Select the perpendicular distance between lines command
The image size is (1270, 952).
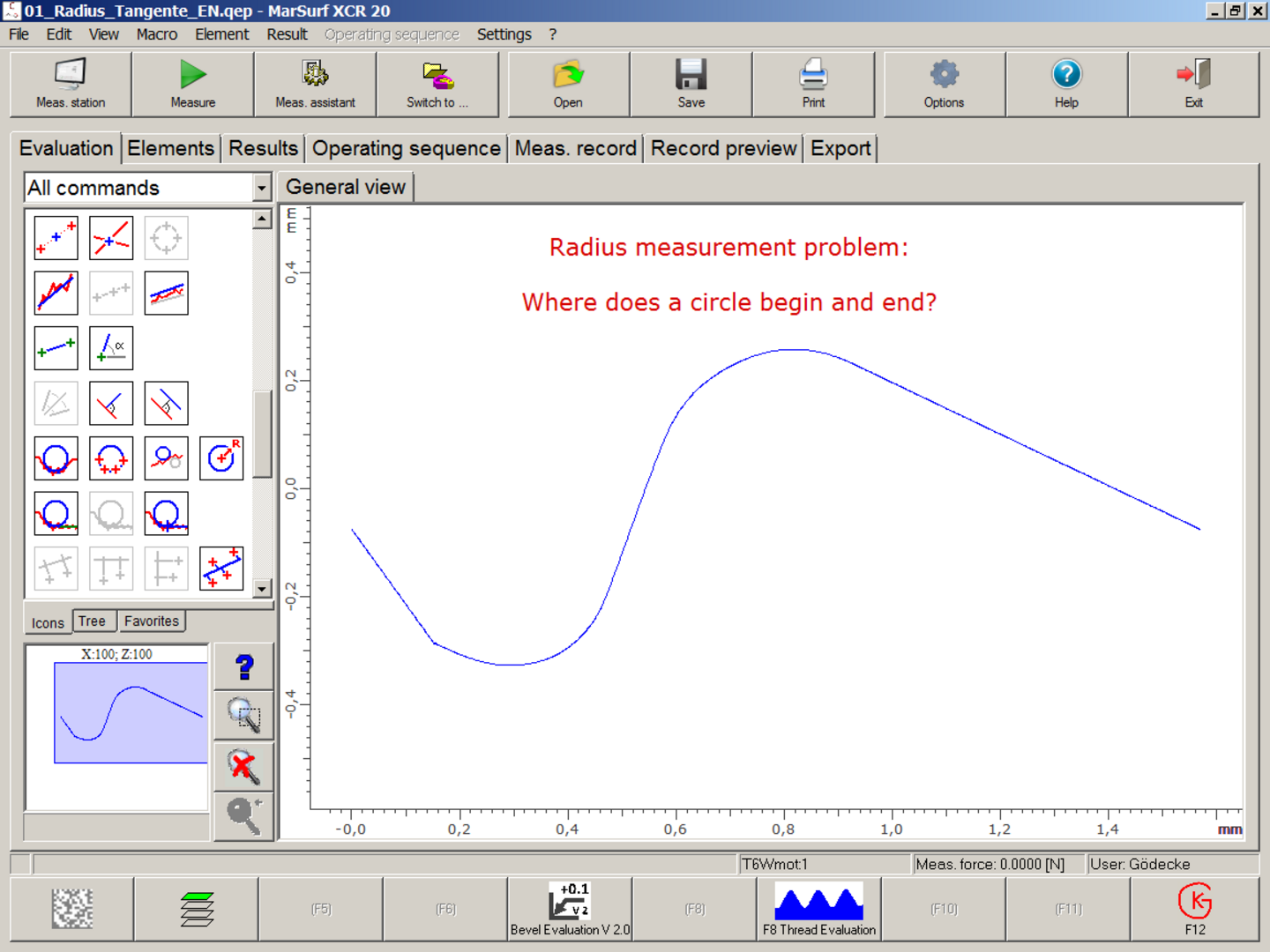pos(166,403)
